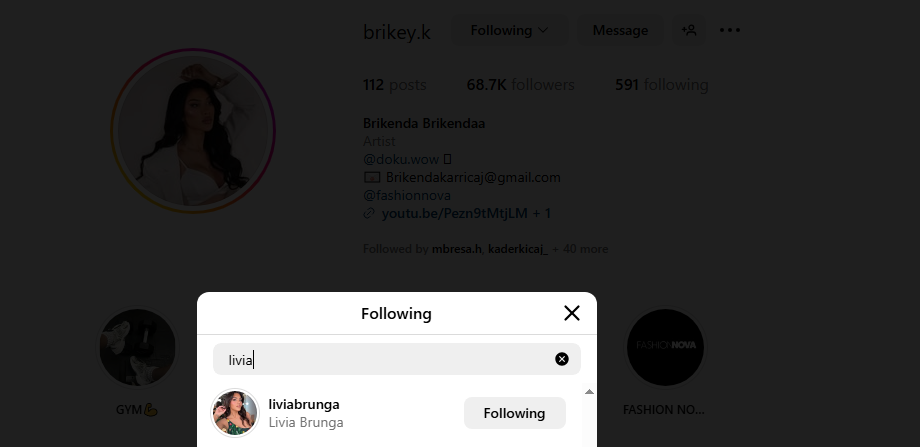Show the 40 more mutual followers
This screenshot has width=920, height=447.
coord(580,249)
